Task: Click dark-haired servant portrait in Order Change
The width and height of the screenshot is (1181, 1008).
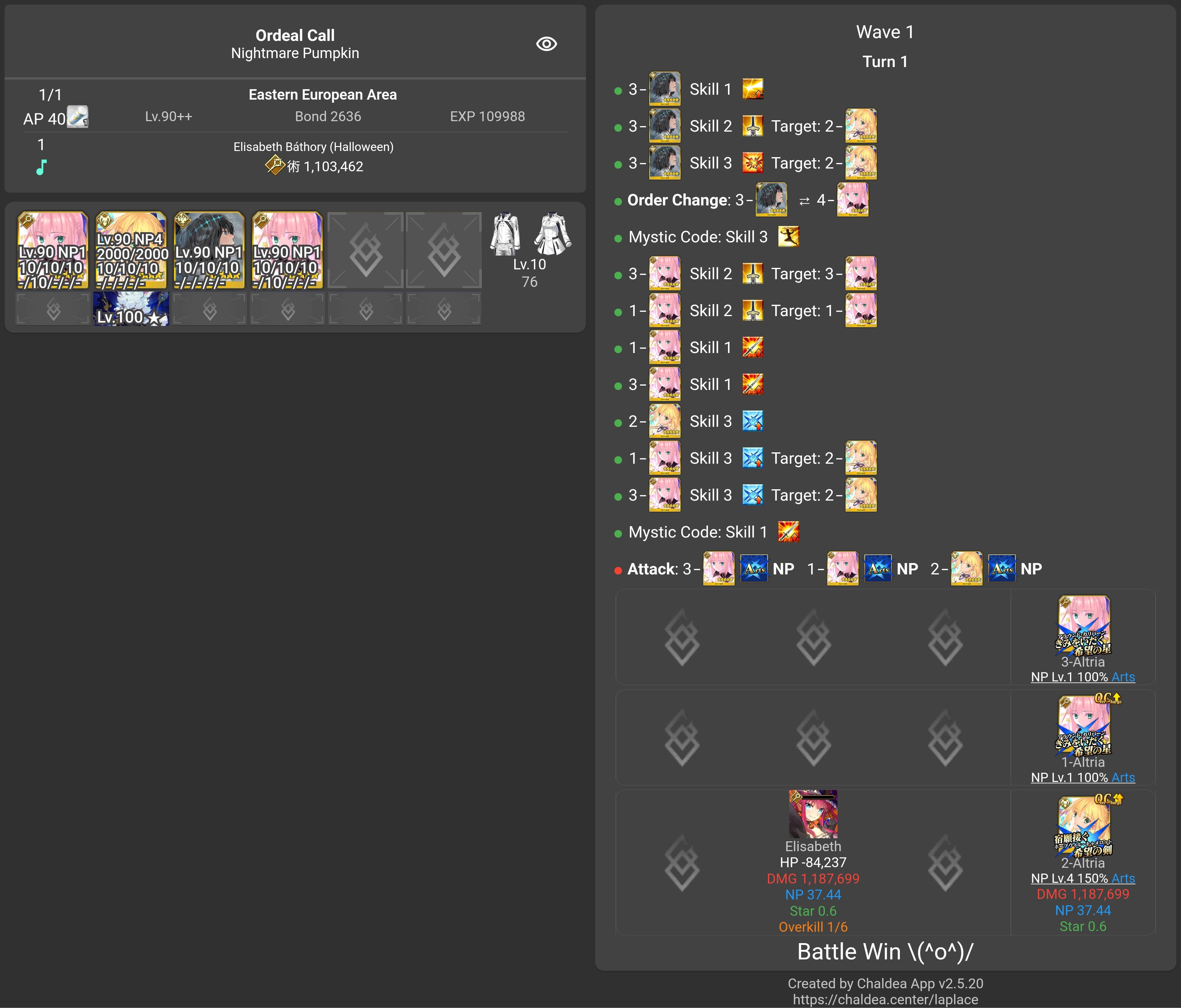Action: (771, 200)
